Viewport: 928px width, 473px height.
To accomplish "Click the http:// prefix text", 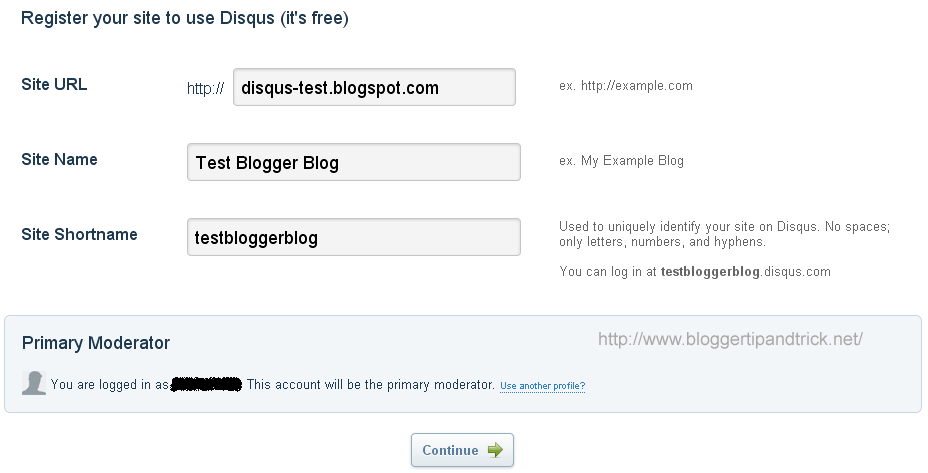I will 205,89.
